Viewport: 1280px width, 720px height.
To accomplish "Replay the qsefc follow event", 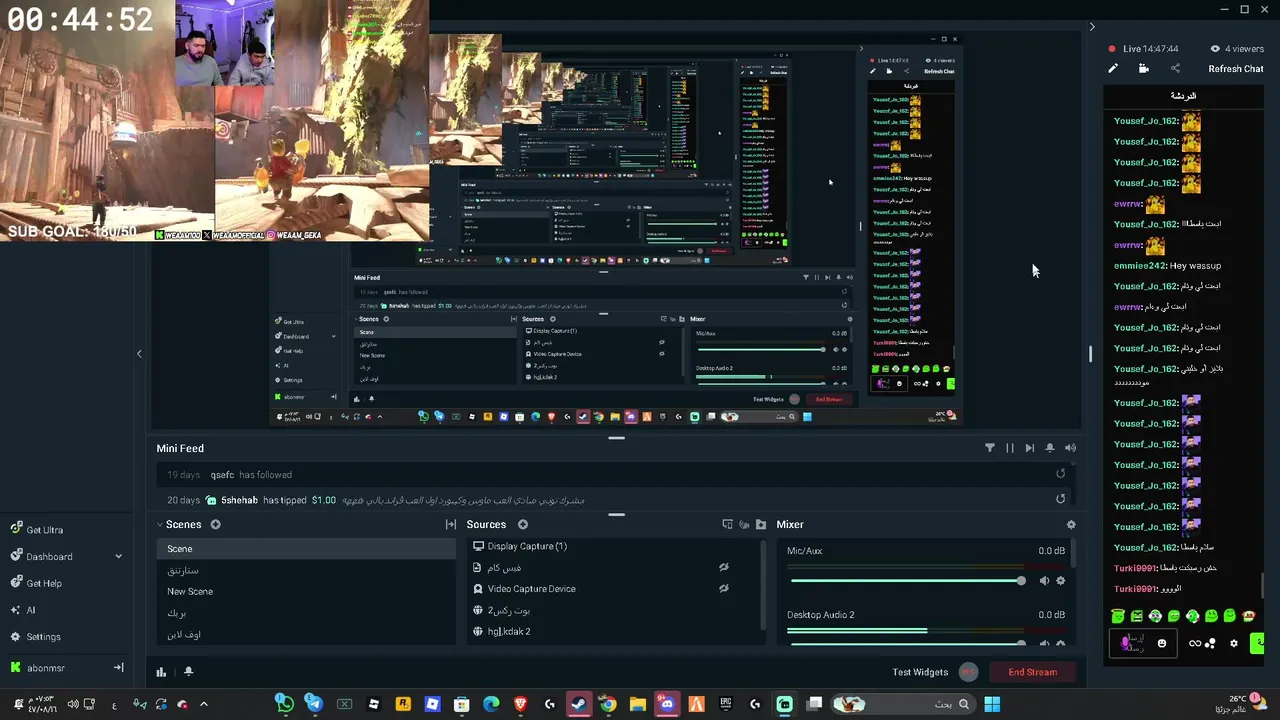I will click(x=1061, y=474).
